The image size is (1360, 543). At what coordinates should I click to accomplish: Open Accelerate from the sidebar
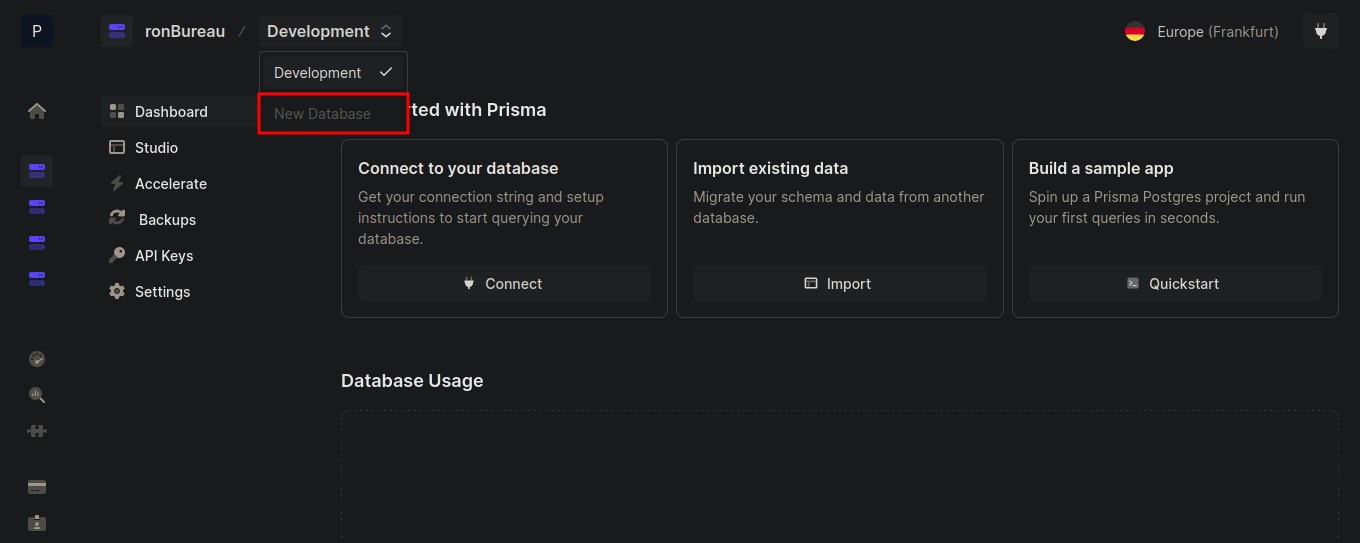[x=170, y=184]
